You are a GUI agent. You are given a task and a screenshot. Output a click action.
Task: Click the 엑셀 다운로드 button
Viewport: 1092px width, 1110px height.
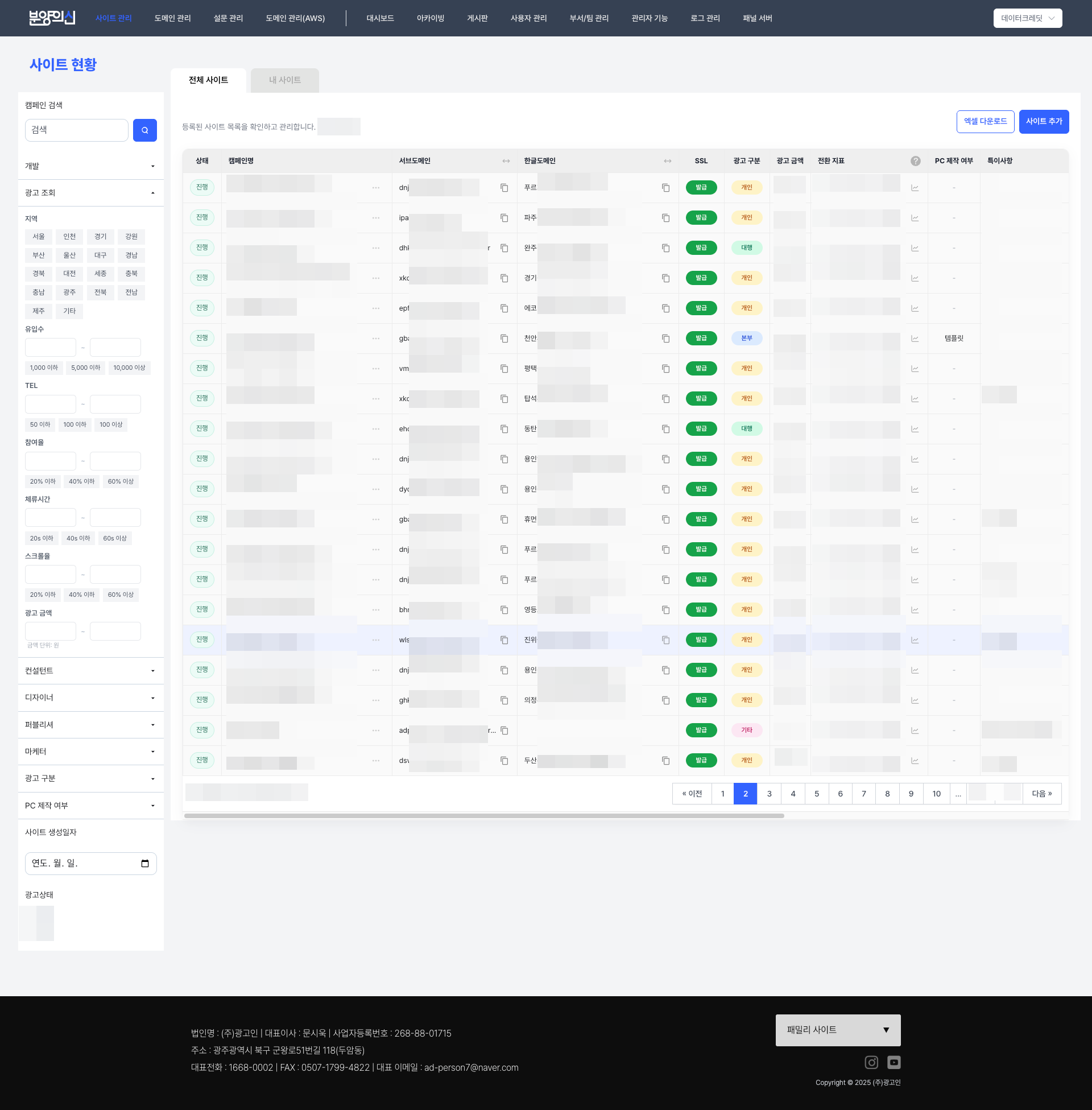(985, 122)
